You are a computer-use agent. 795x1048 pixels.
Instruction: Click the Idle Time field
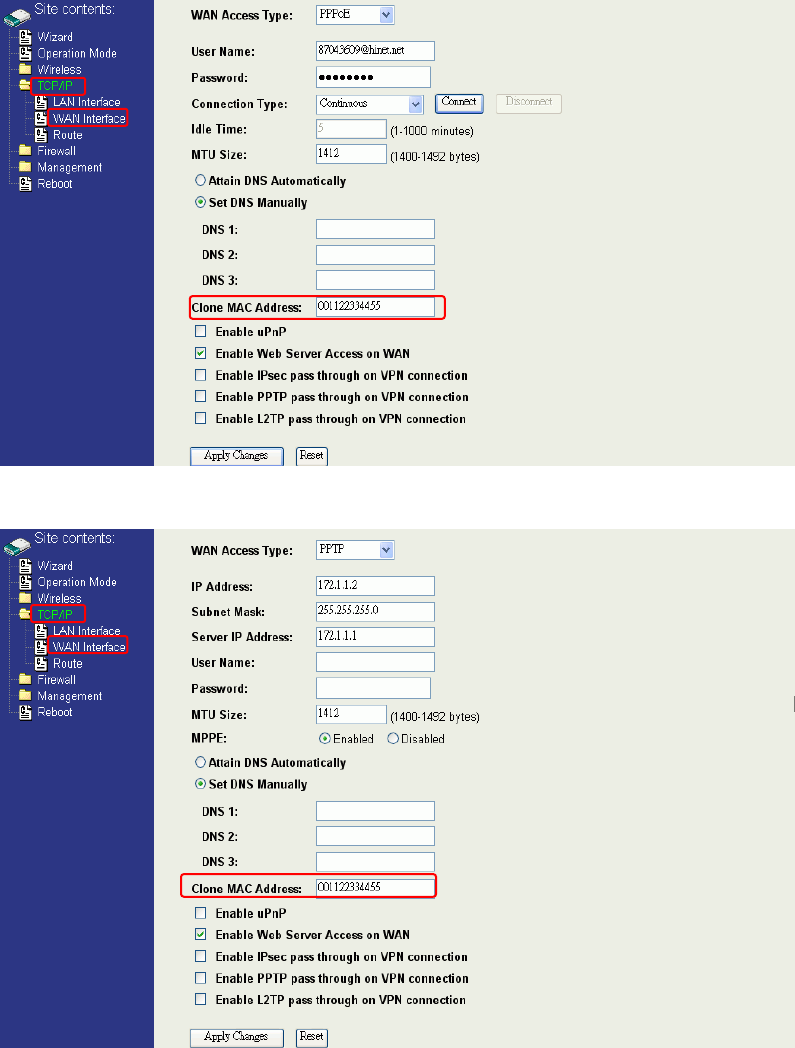tap(351, 129)
